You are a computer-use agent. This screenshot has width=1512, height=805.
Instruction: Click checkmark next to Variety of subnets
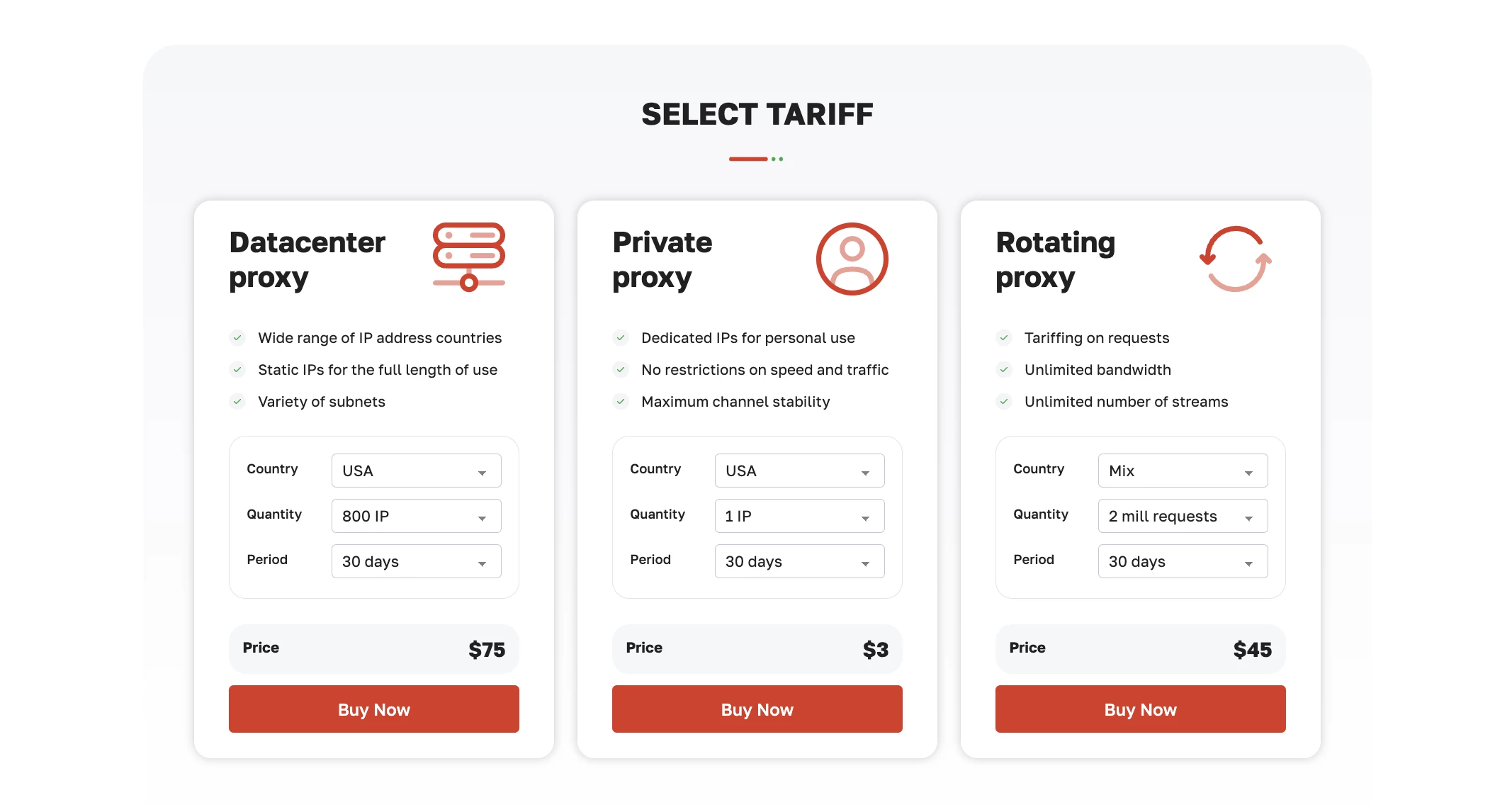[x=237, y=402]
